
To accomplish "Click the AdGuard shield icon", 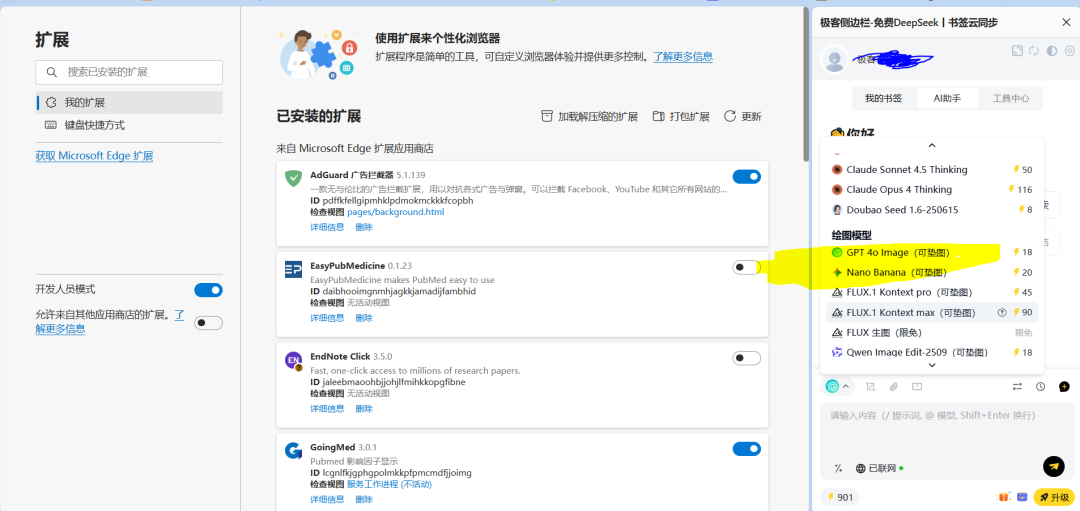I will coord(293,178).
